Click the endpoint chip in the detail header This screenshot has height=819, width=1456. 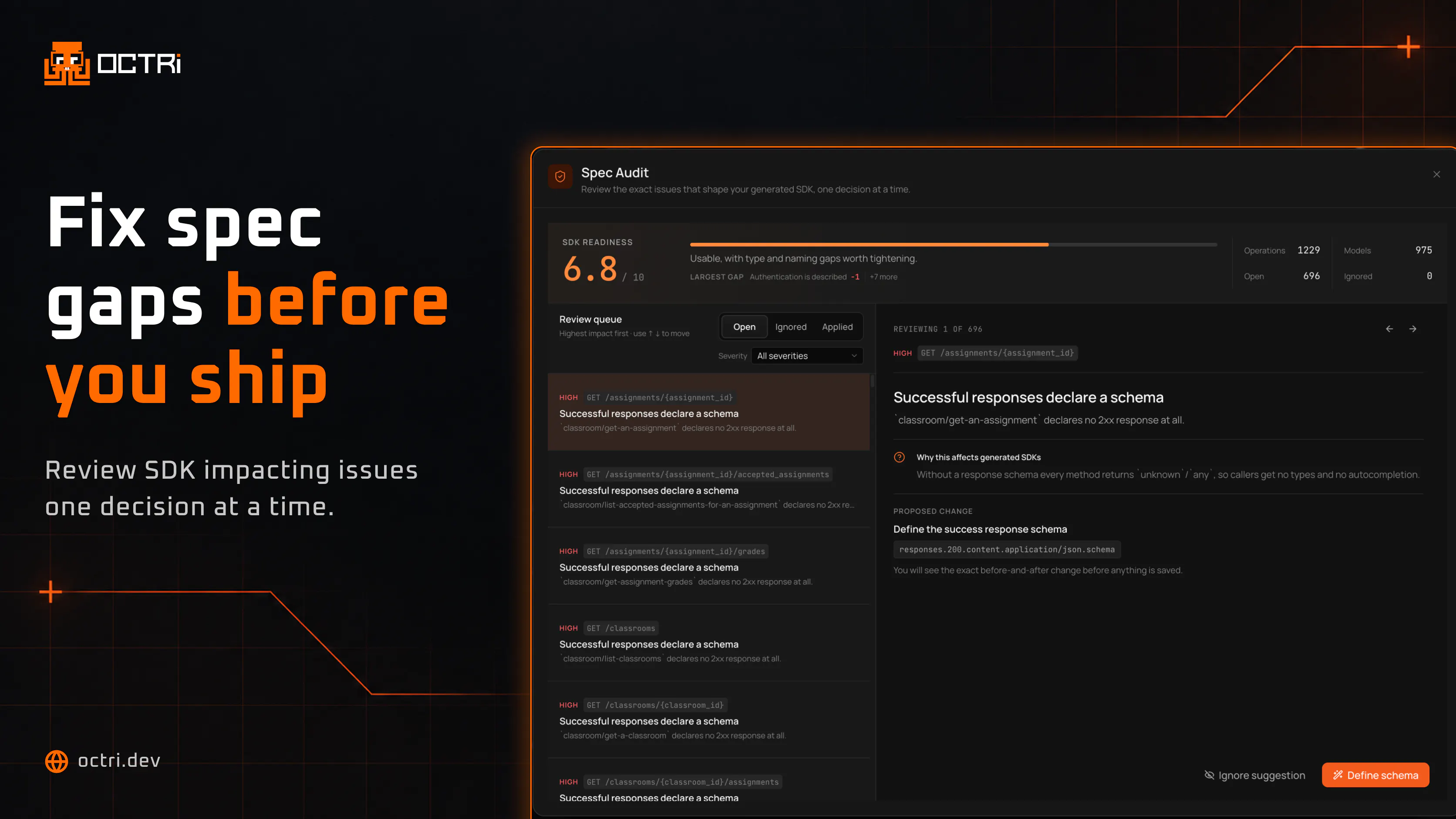(997, 353)
